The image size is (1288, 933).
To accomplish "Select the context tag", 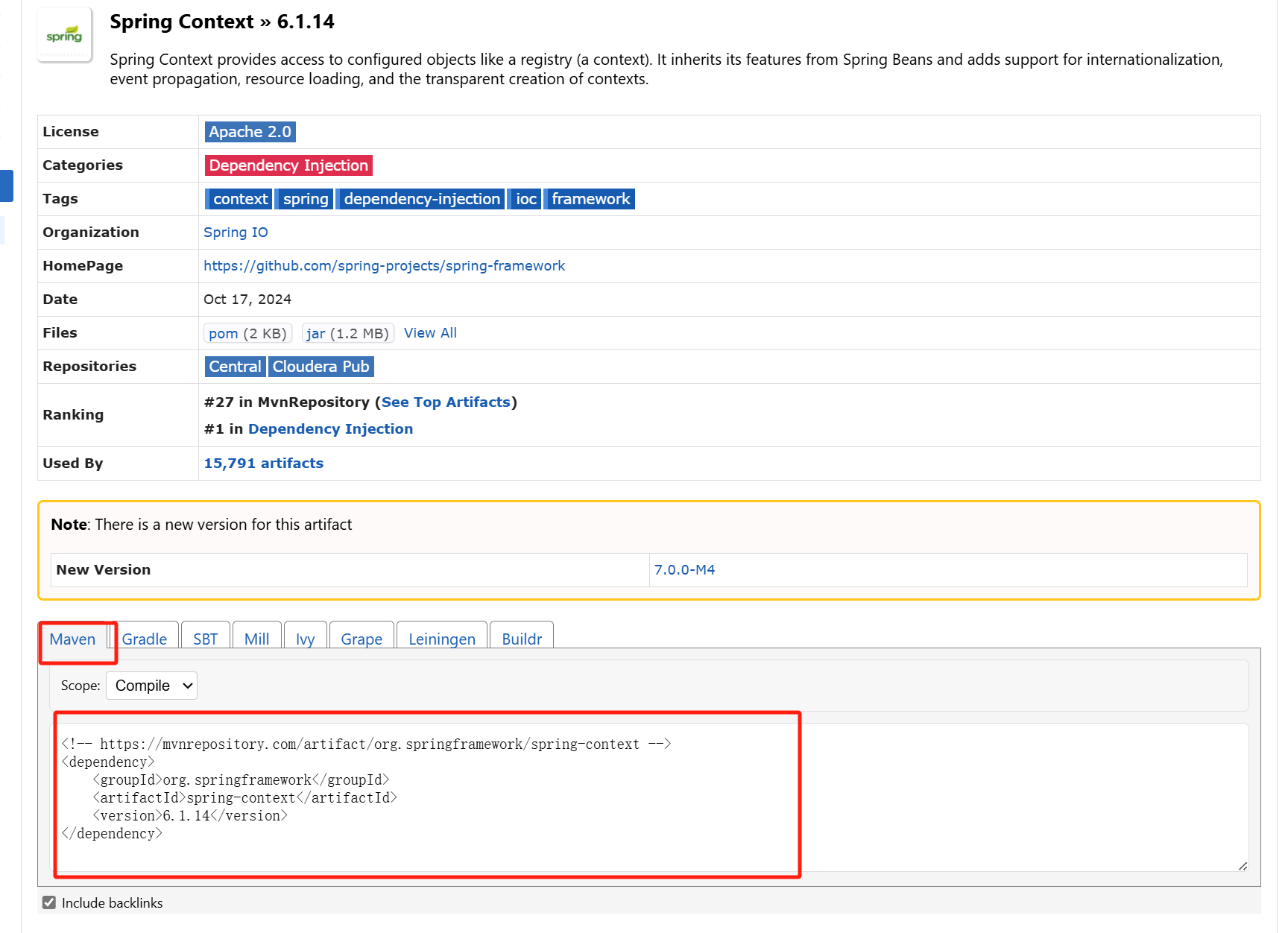I will point(239,199).
